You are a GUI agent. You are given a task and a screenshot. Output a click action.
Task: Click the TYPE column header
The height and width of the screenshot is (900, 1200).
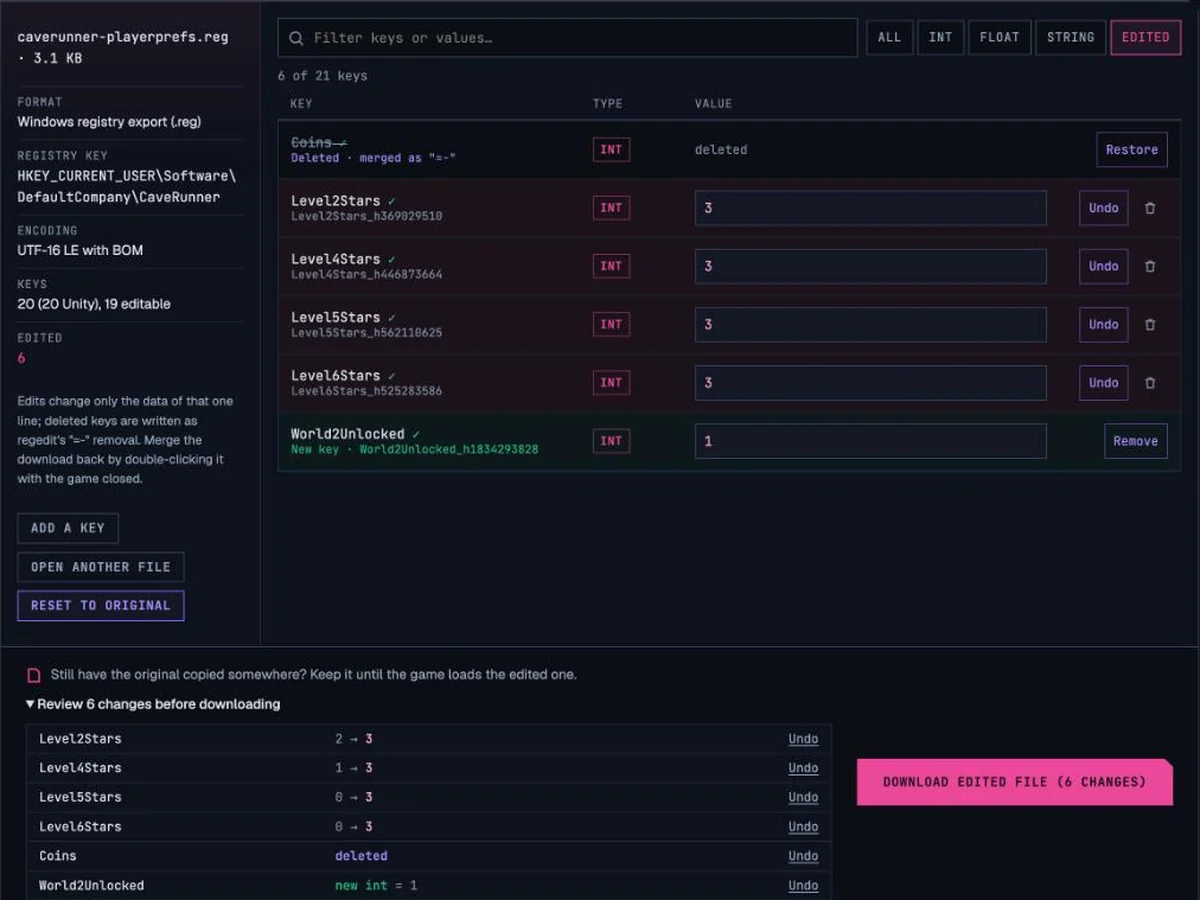(x=608, y=104)
